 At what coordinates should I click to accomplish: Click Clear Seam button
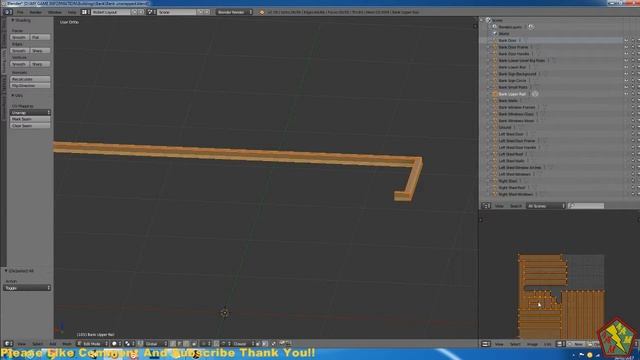[x=30, y=126]
